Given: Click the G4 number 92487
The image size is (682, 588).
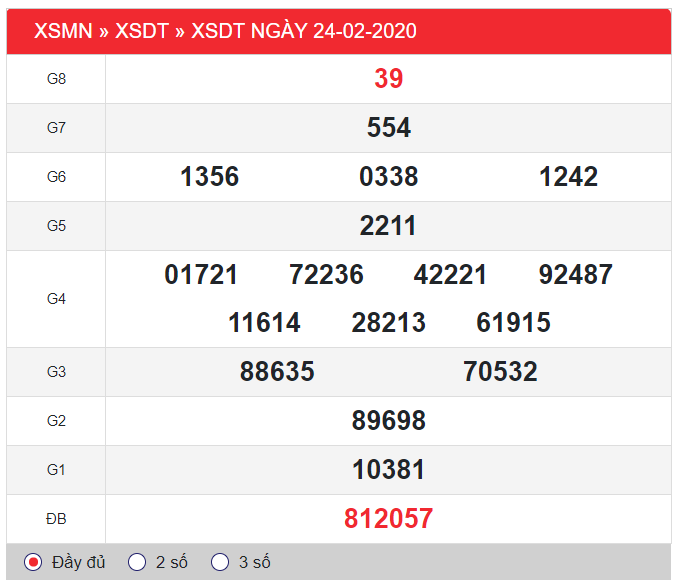Looking at the screenshot, I should (575, 275).
